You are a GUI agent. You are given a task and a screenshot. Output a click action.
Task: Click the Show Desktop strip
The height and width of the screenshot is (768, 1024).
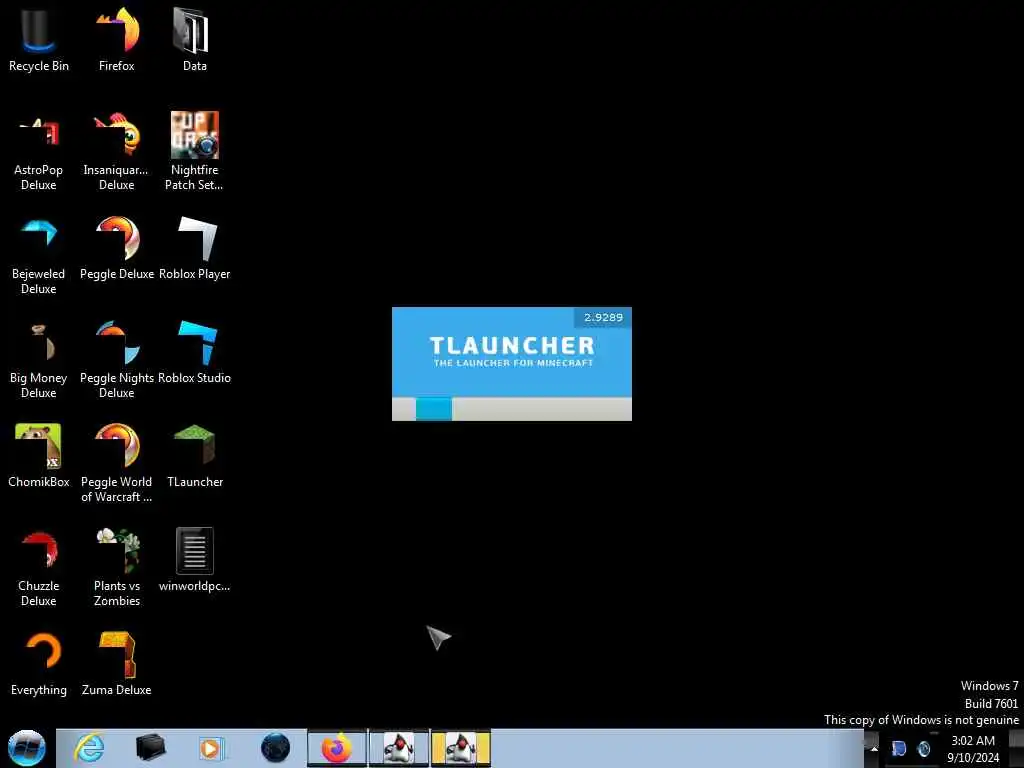1016,748
